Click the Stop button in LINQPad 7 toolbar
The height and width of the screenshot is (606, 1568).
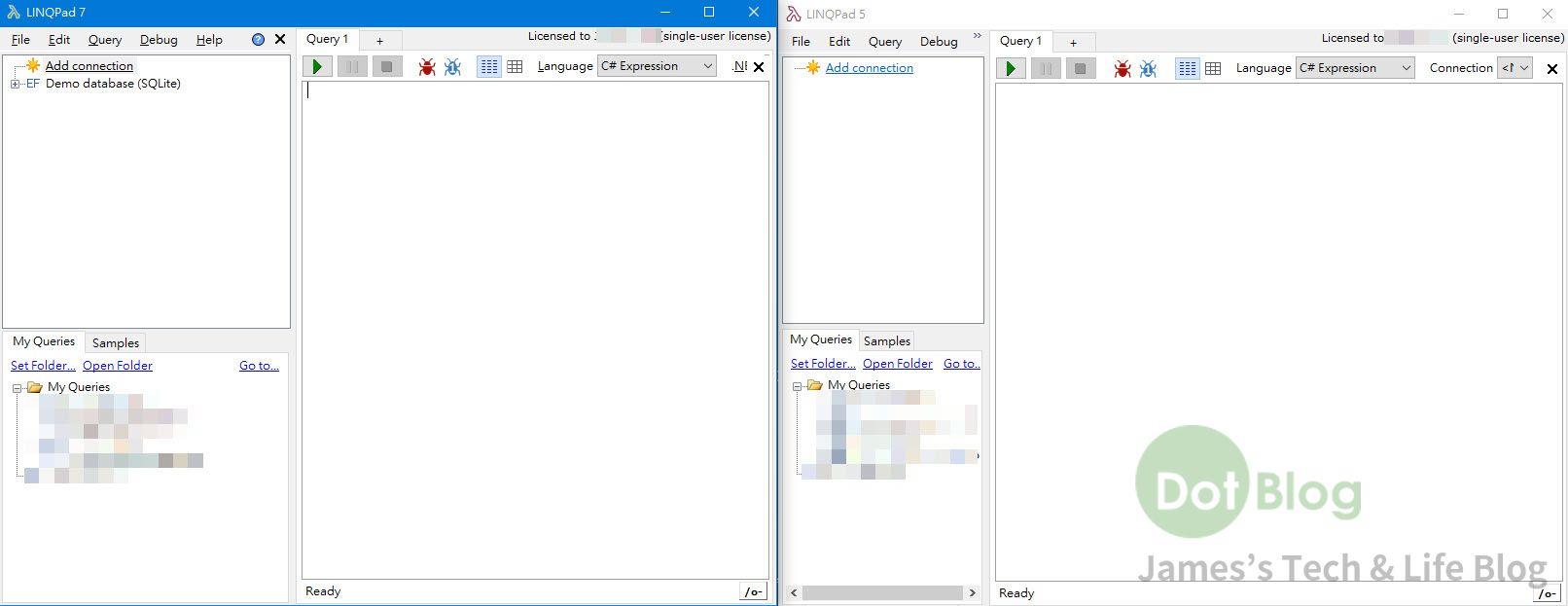tap(386, 66)
